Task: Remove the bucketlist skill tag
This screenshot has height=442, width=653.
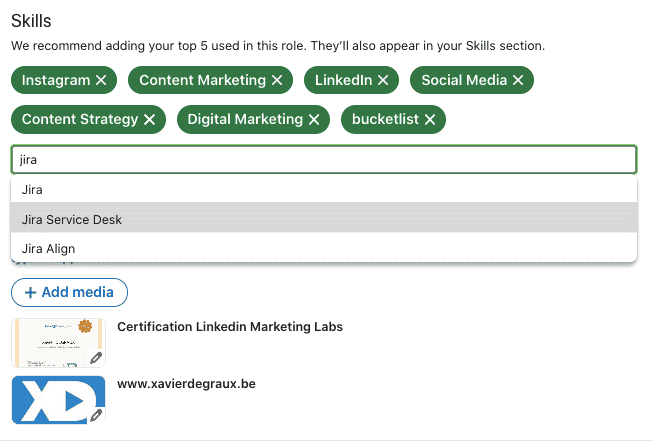Action: 430,120
